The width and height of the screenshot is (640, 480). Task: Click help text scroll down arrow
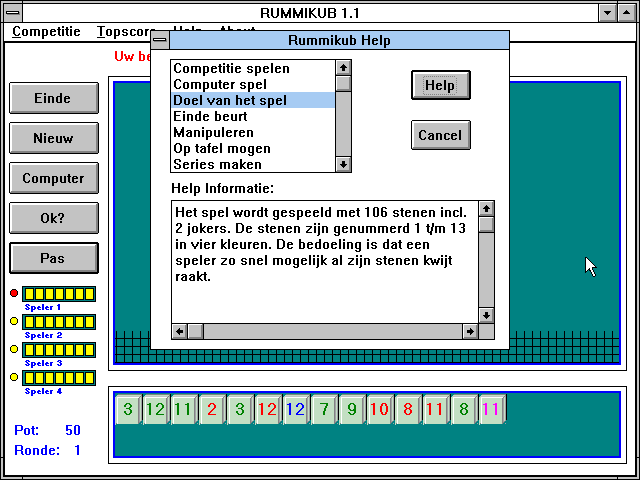pyautogui.click(x=486, y=315)
